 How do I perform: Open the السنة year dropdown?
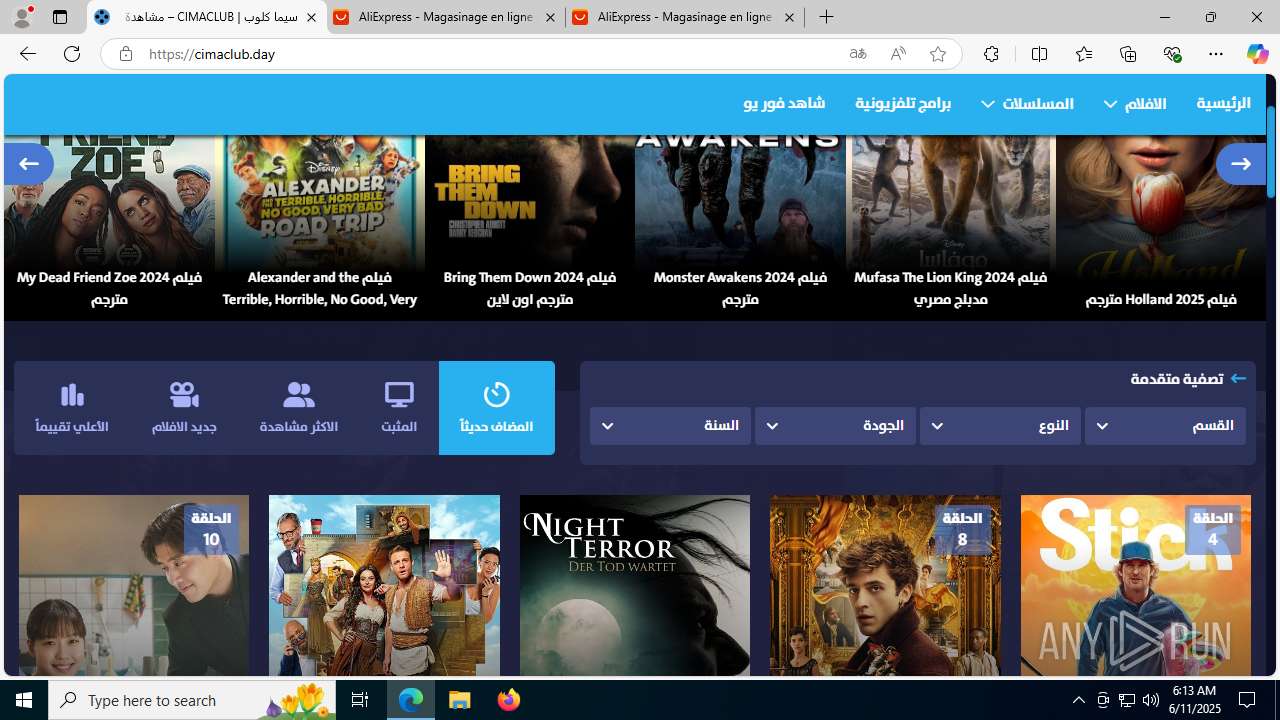(670, 426)
